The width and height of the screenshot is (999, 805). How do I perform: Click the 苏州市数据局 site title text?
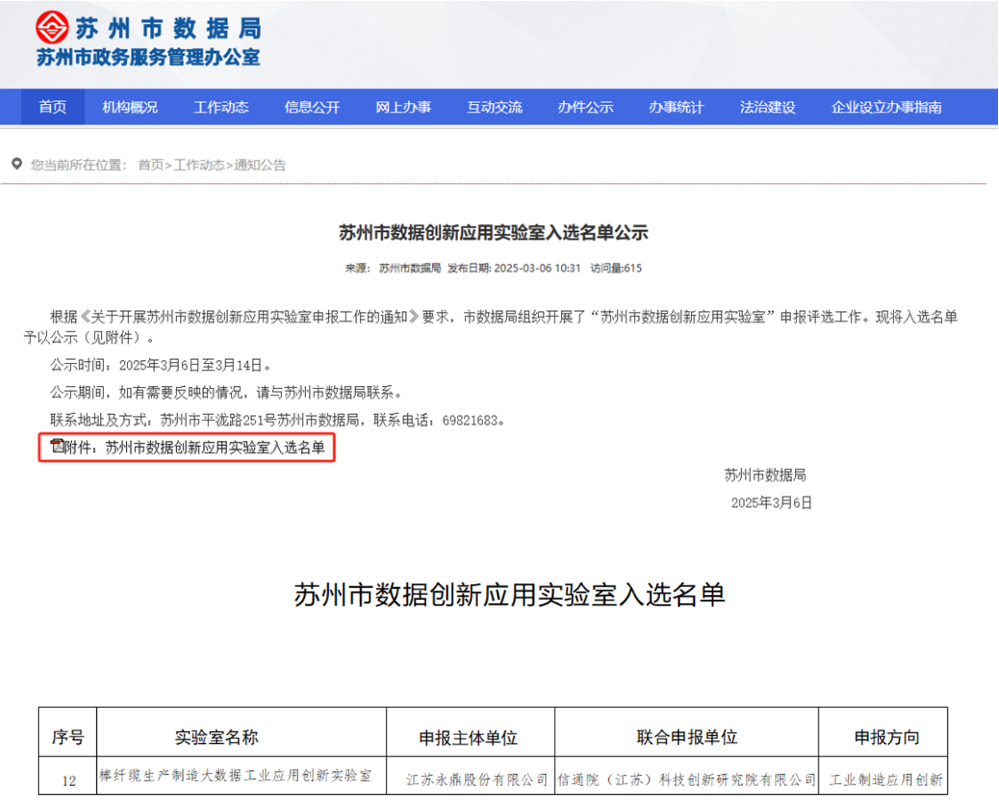click(168, 28)
